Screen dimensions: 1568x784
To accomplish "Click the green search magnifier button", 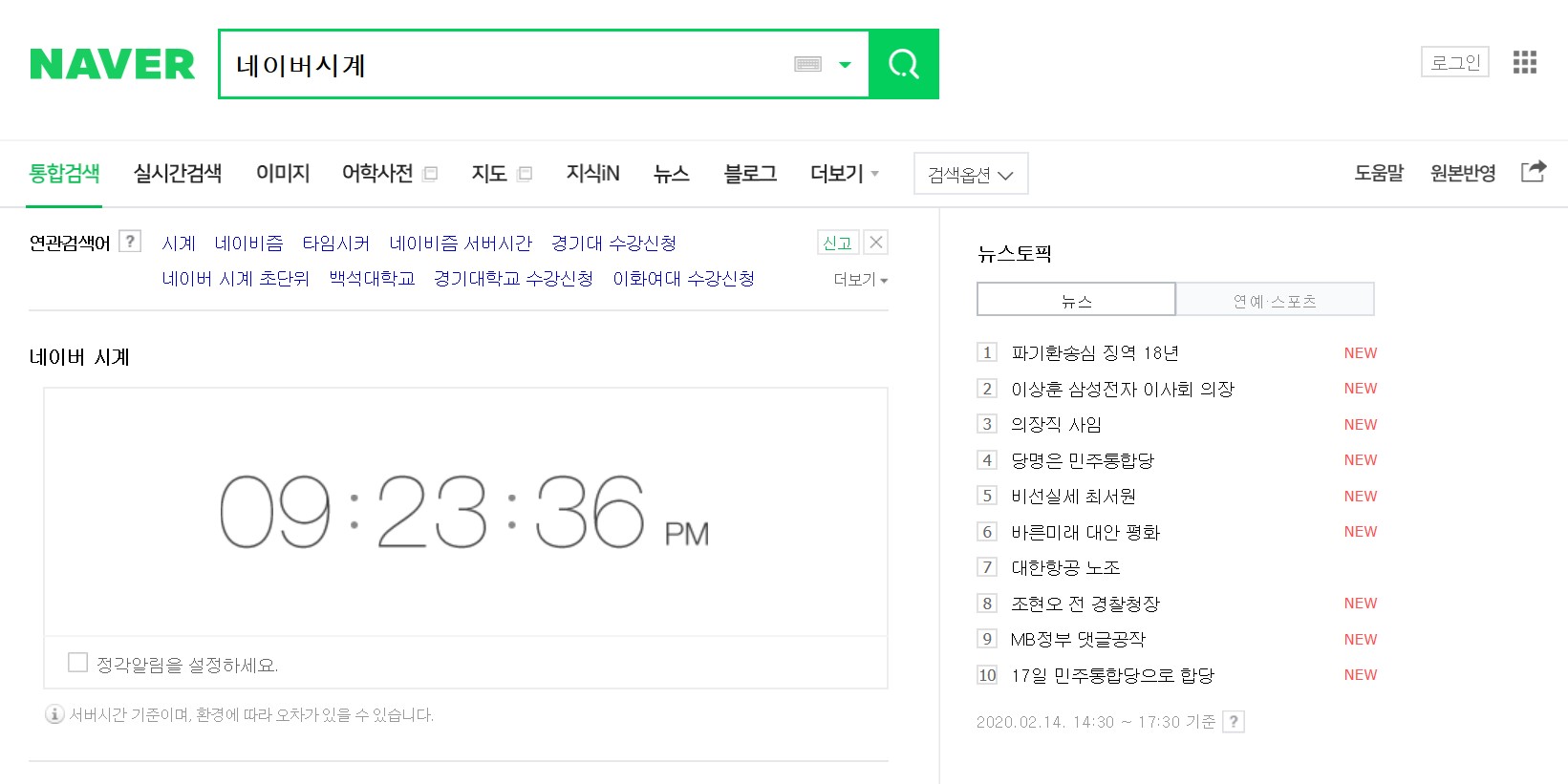I will tap(904, 64).
